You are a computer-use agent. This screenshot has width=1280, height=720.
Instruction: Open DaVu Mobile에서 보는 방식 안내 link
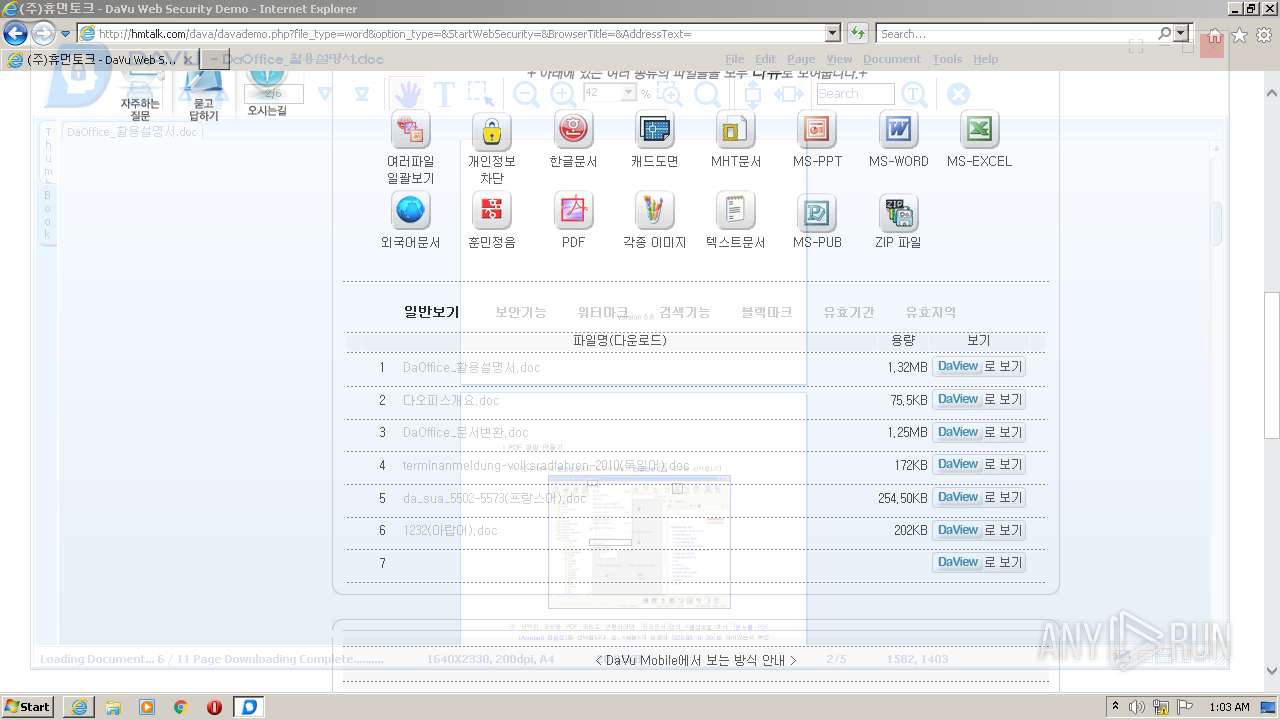(696, 660)
